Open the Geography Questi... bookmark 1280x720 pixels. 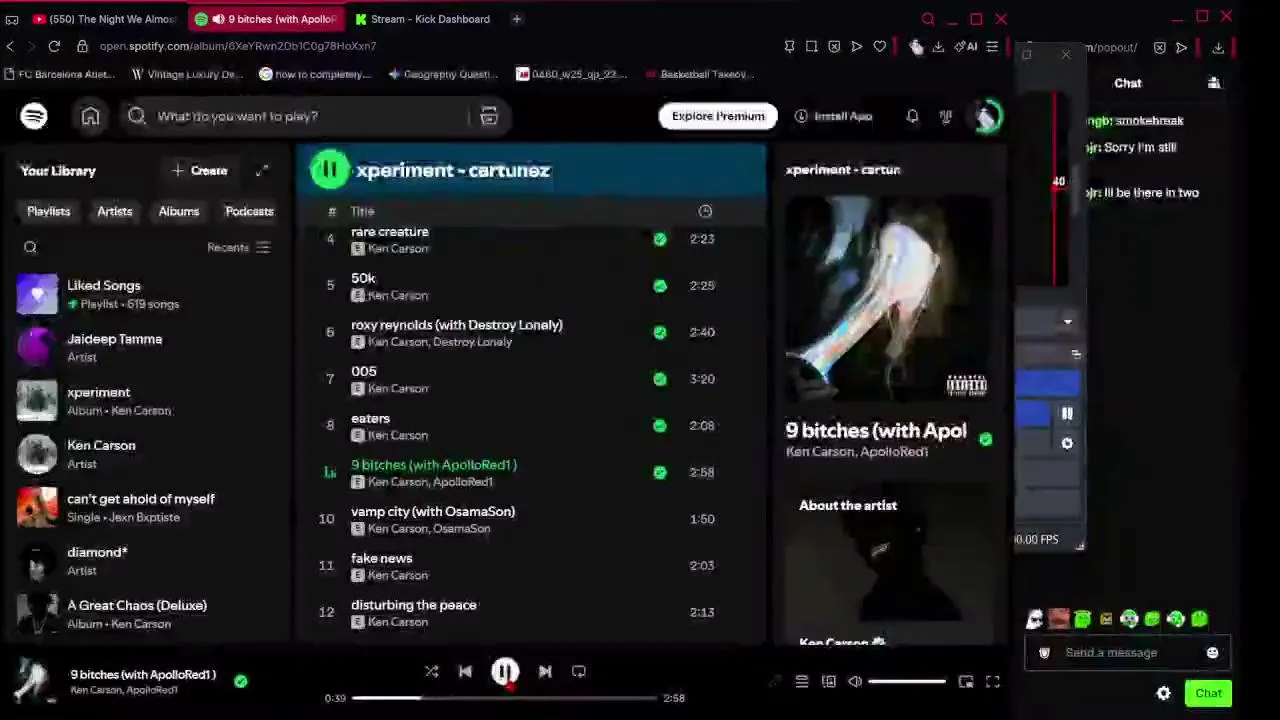point(443,74)
